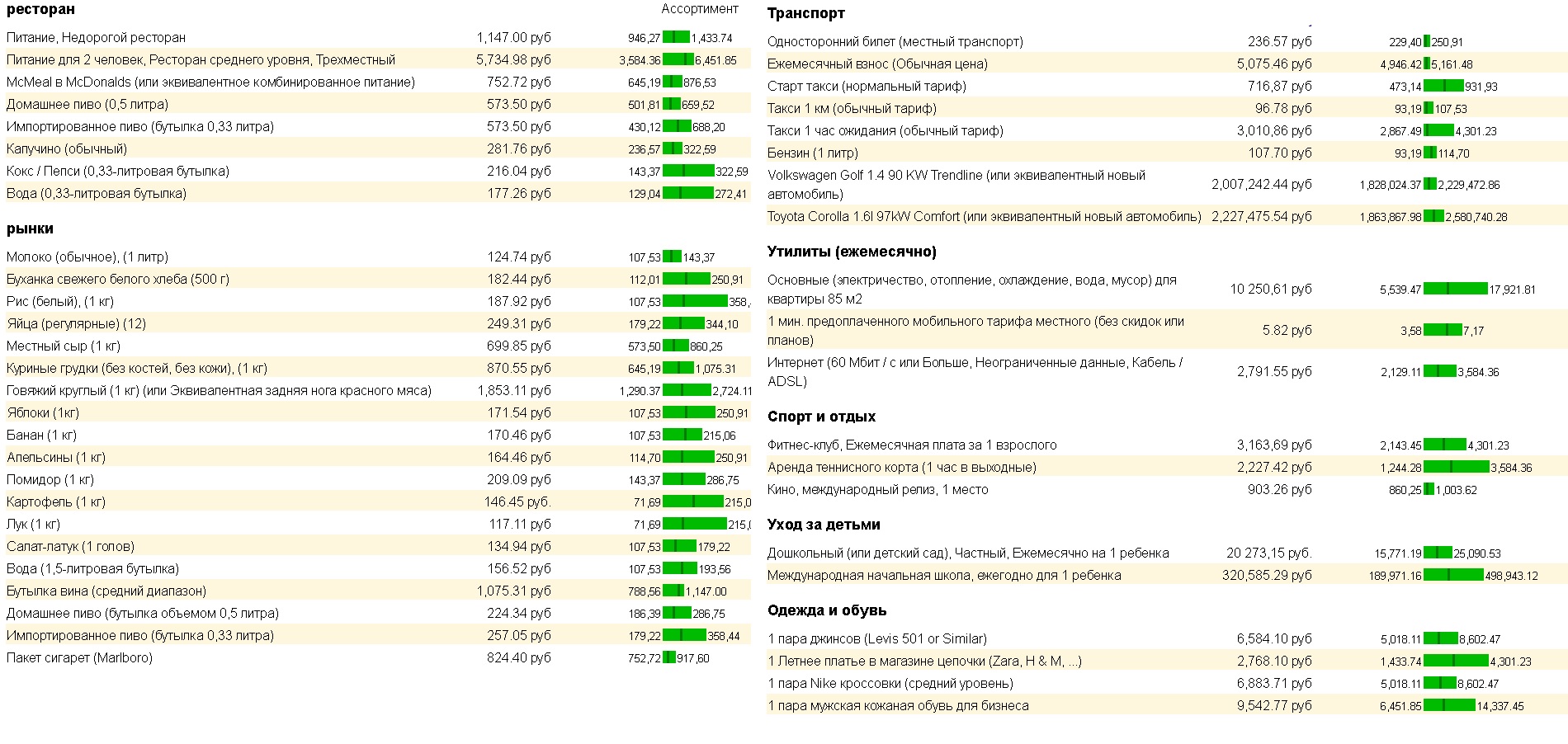Select the 'Питание, Недорогой ресторан' row label
The height and width of the screenshot is (744, 1568).
coord(96,38)
